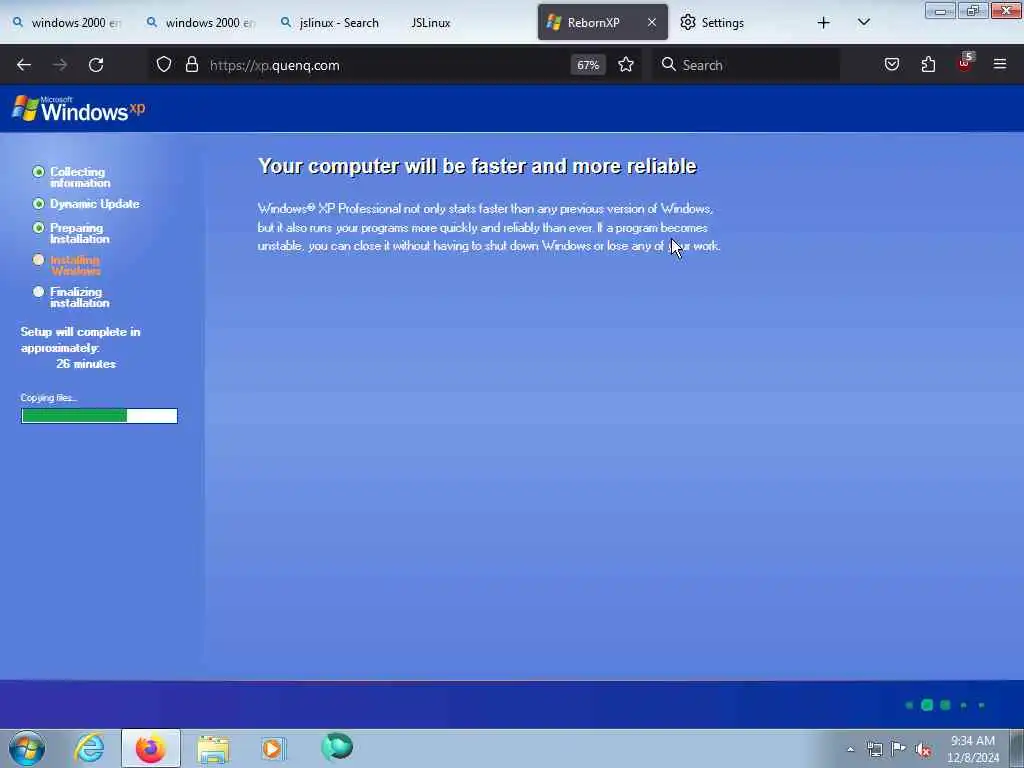
Task: Switch to the second windows 2000 tab
Action: tap(201, 22)
